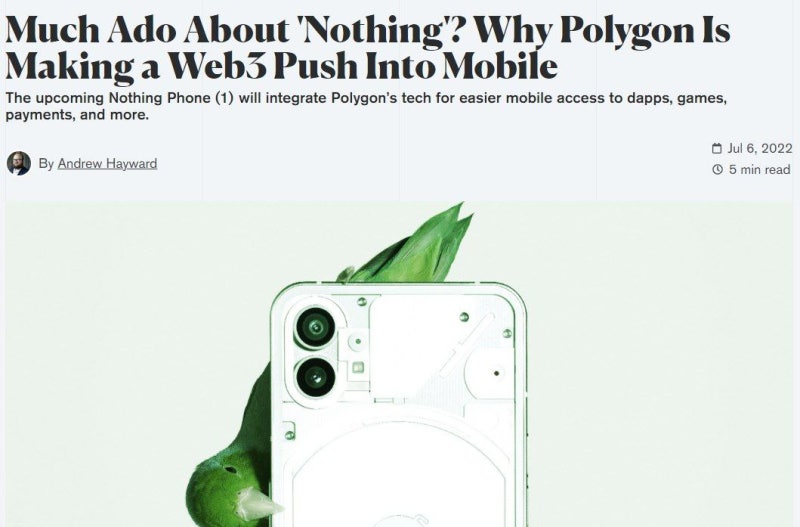The width and height of the screenshot is (800, 527).
Task: Click the parrot's tail feathers above the phone
Action: tap(412, 245)
